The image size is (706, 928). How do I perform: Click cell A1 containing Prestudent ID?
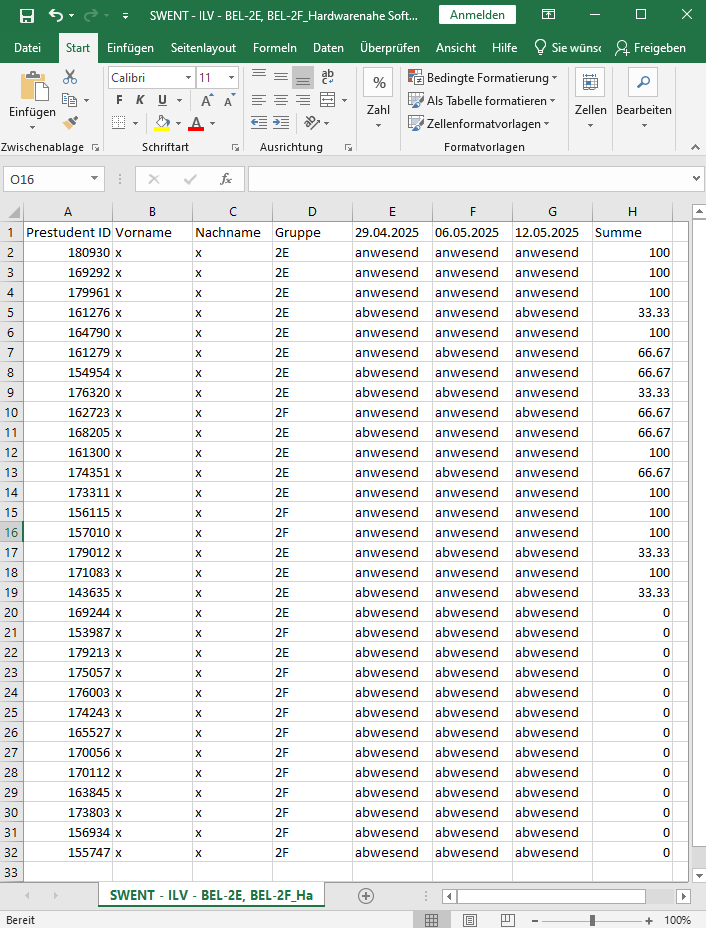(x=68, y=232)
